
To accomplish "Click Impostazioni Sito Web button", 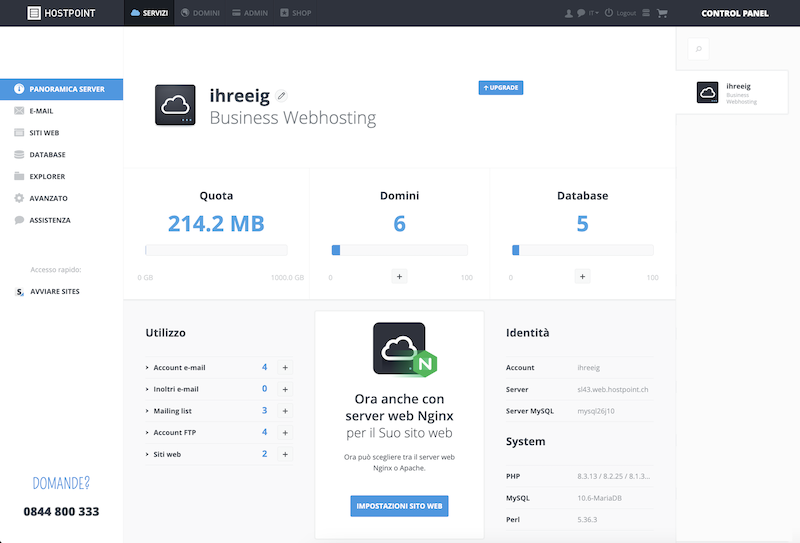I will tap(399, 506).
